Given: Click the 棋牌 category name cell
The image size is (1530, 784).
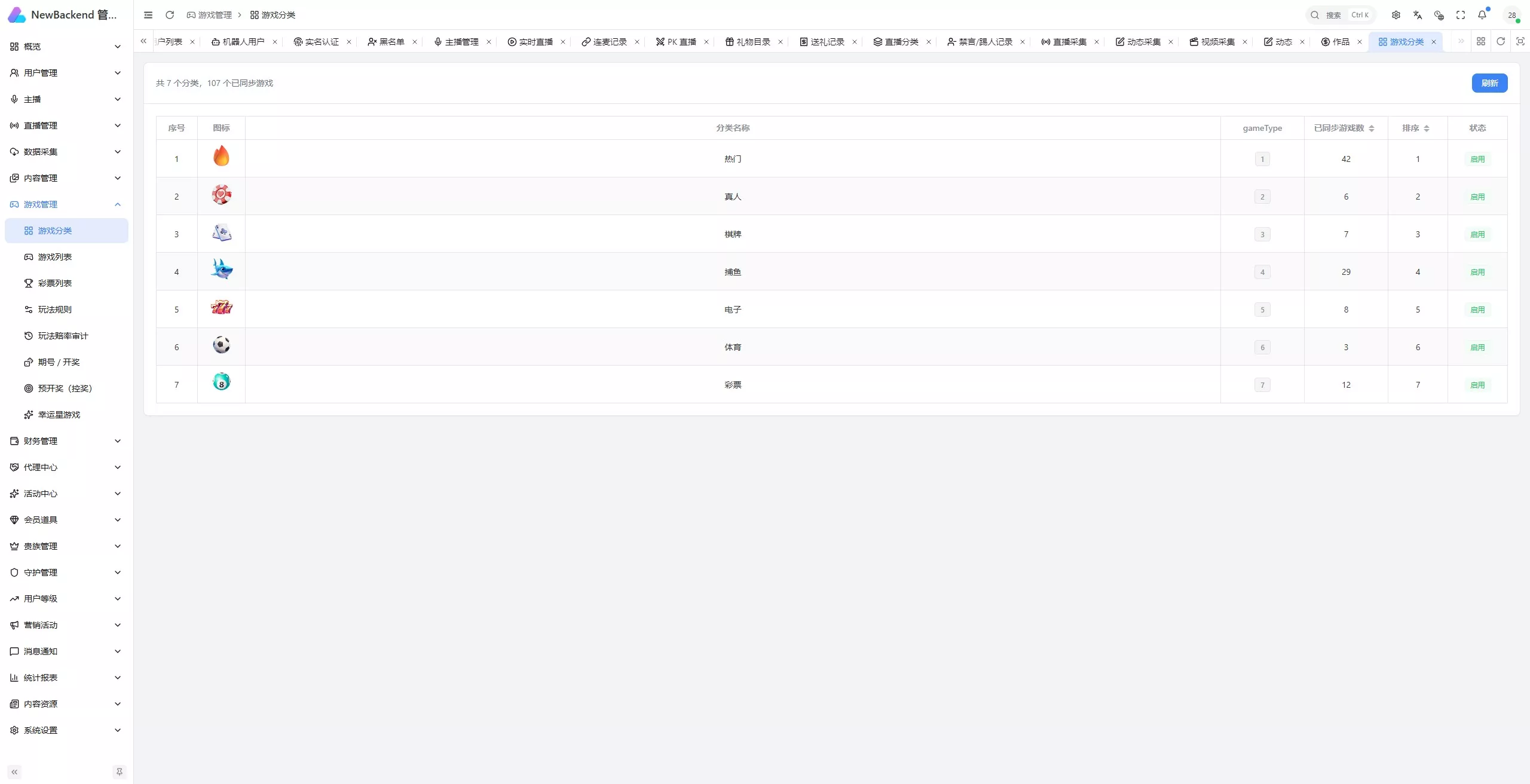Looking at the screenshot, I should coord(733,234).
